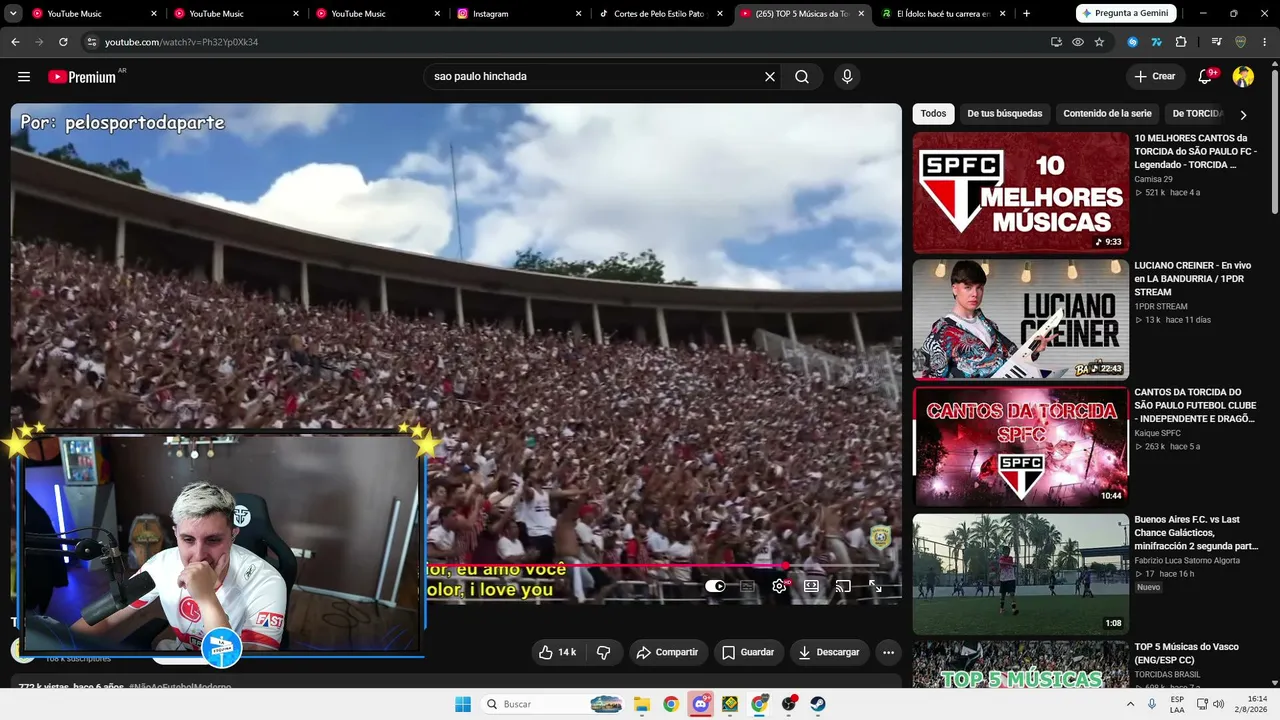View site information in address bar
Screen dimensions: 1280x720
92,42
